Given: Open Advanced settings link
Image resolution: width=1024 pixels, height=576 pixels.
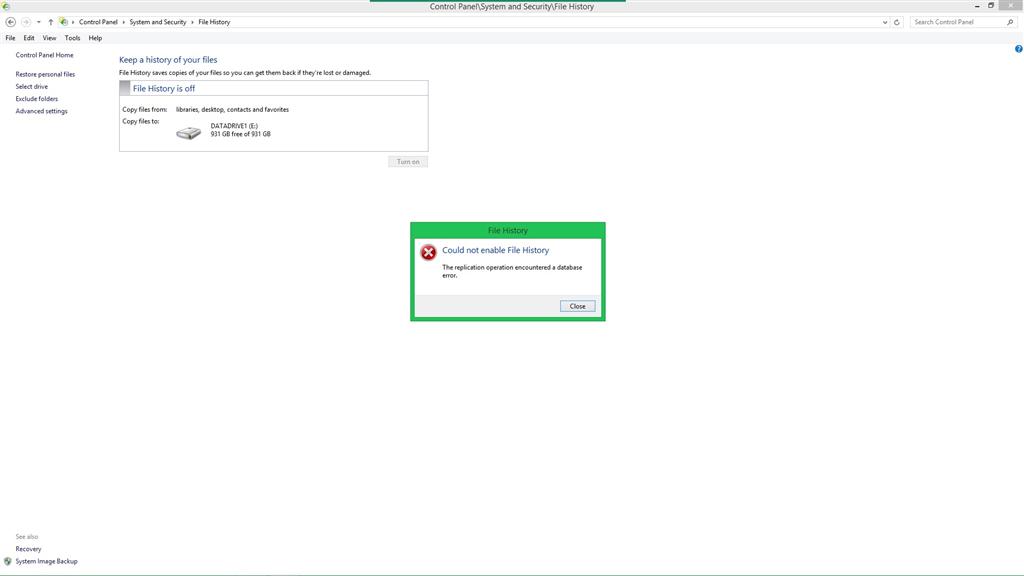Looking at the screenshot, I should click(x=41, y=112).
